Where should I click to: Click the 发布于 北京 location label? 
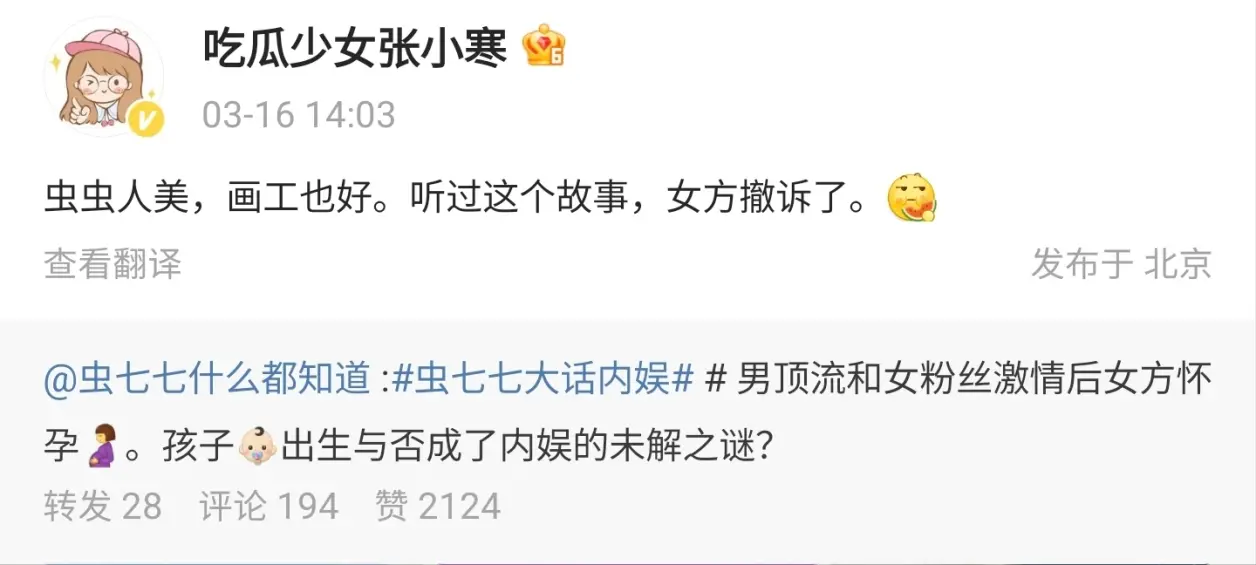point(1121,264)
